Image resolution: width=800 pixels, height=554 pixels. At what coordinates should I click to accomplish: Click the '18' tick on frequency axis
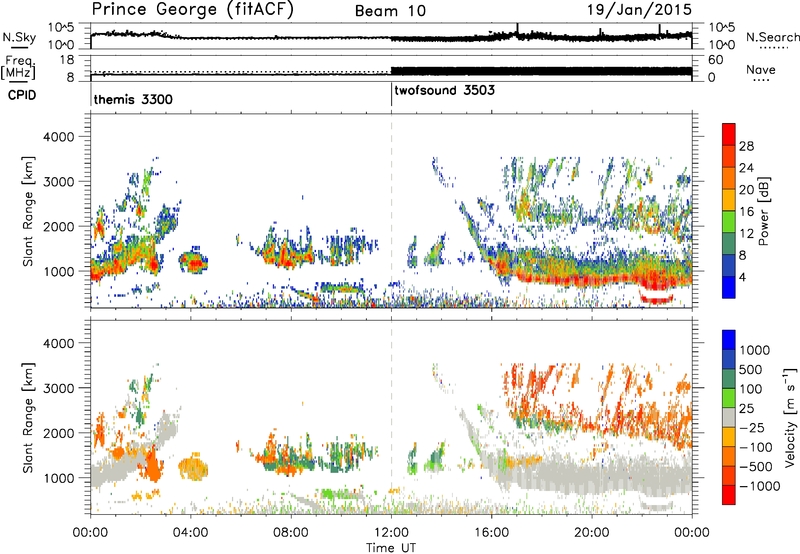[x=67, y=60]
